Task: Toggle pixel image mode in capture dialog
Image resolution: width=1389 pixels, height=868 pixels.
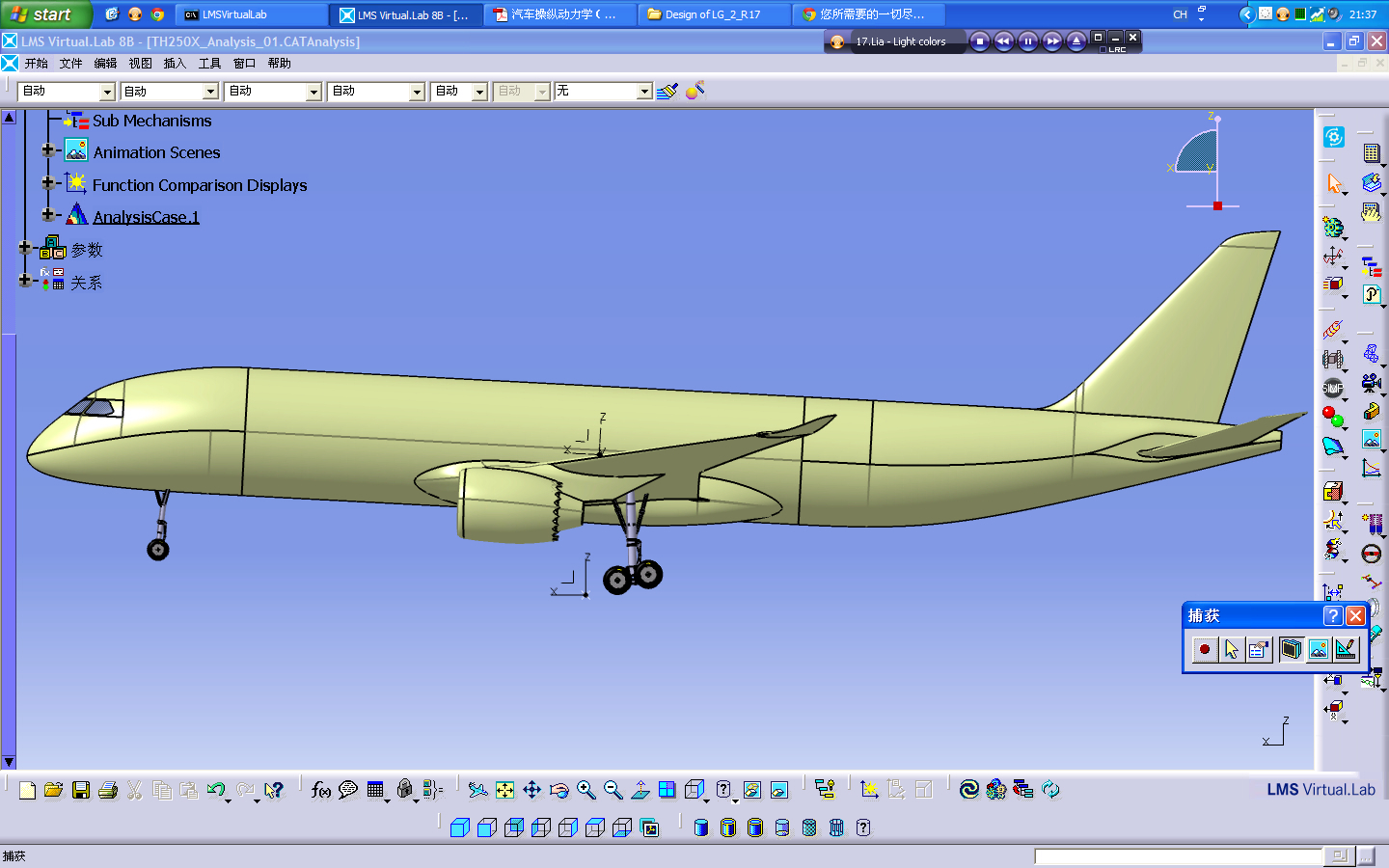Action: click(1319, 650)
